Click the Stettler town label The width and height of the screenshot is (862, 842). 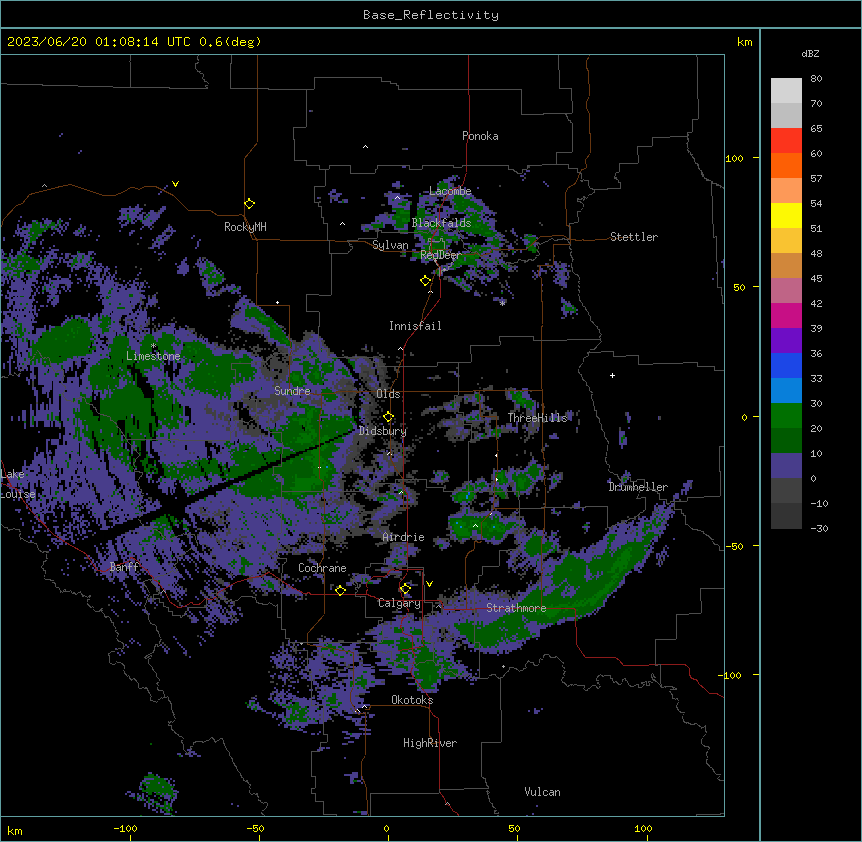[x=634, y=237]
